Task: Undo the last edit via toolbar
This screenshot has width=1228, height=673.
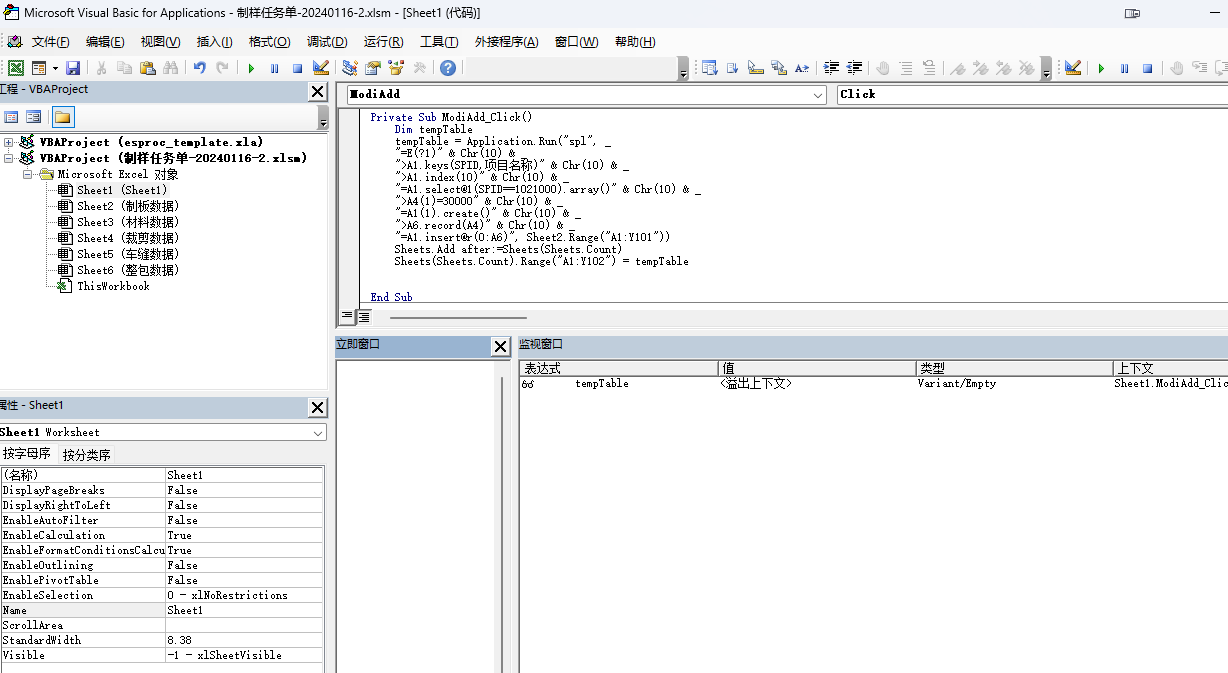Action: [x=200, y=68]
